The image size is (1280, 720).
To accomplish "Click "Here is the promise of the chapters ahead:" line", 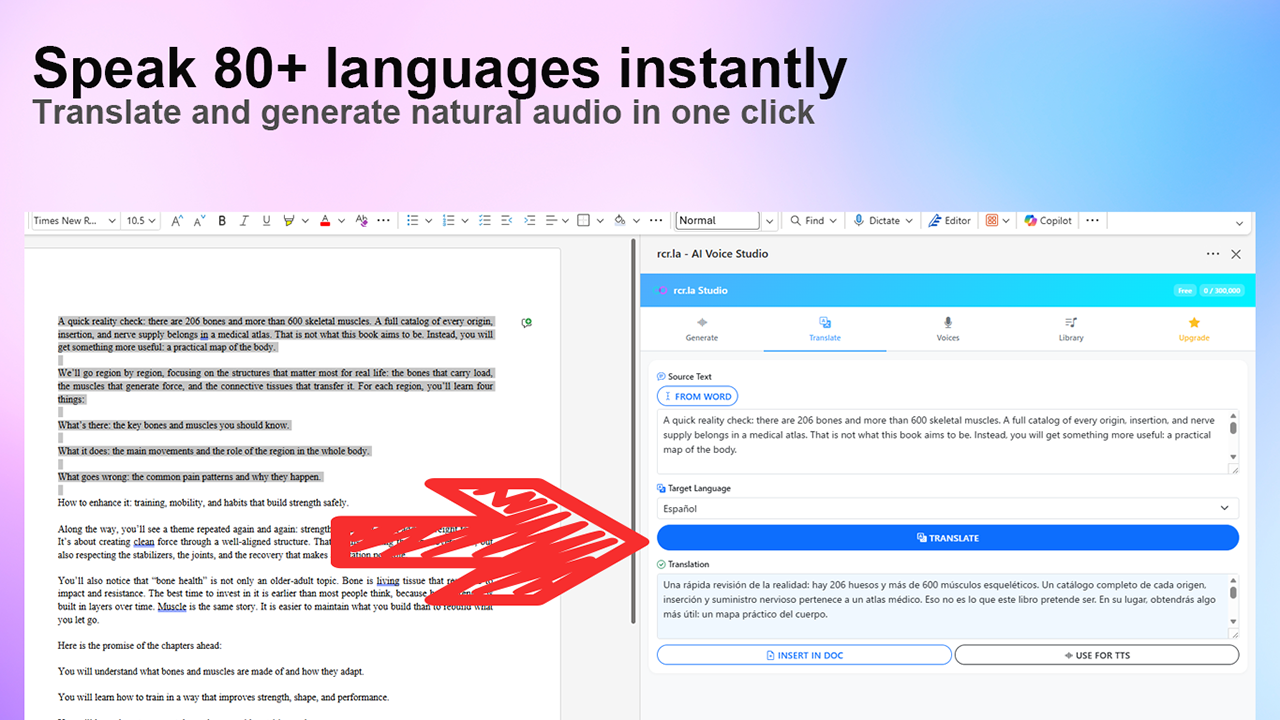I will click(x=140, y=646).
